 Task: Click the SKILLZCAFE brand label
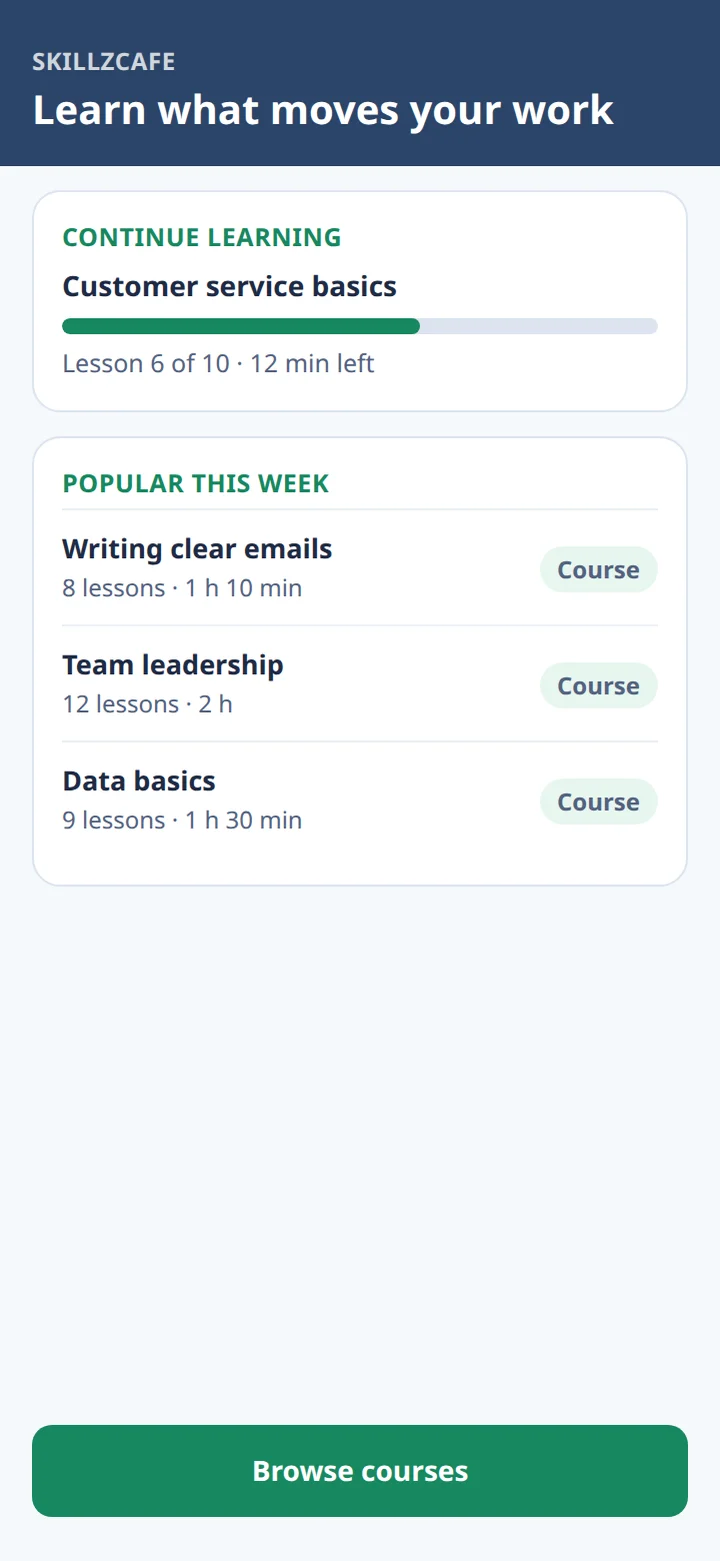[x=104, y=62]
